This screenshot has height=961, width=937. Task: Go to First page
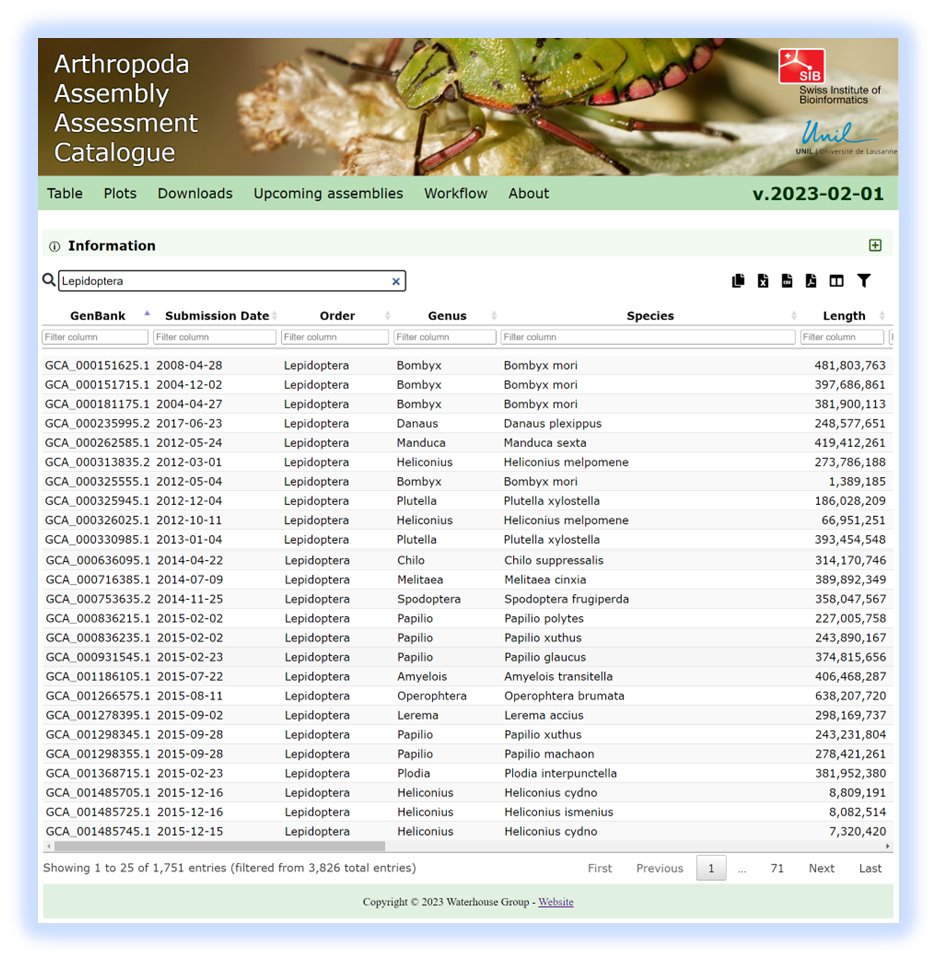(599, 868)
